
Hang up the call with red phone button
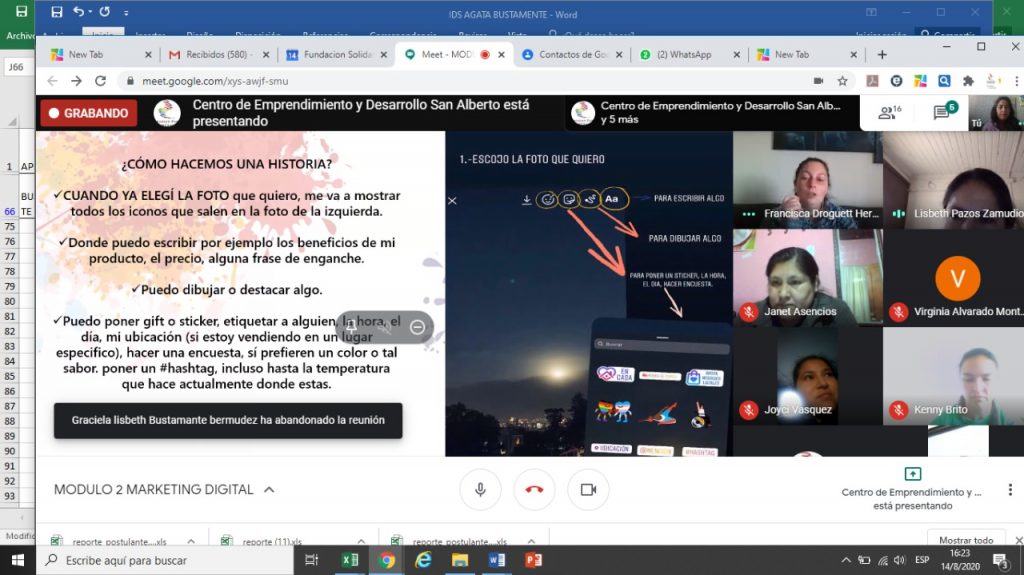(x=534, y=490)
